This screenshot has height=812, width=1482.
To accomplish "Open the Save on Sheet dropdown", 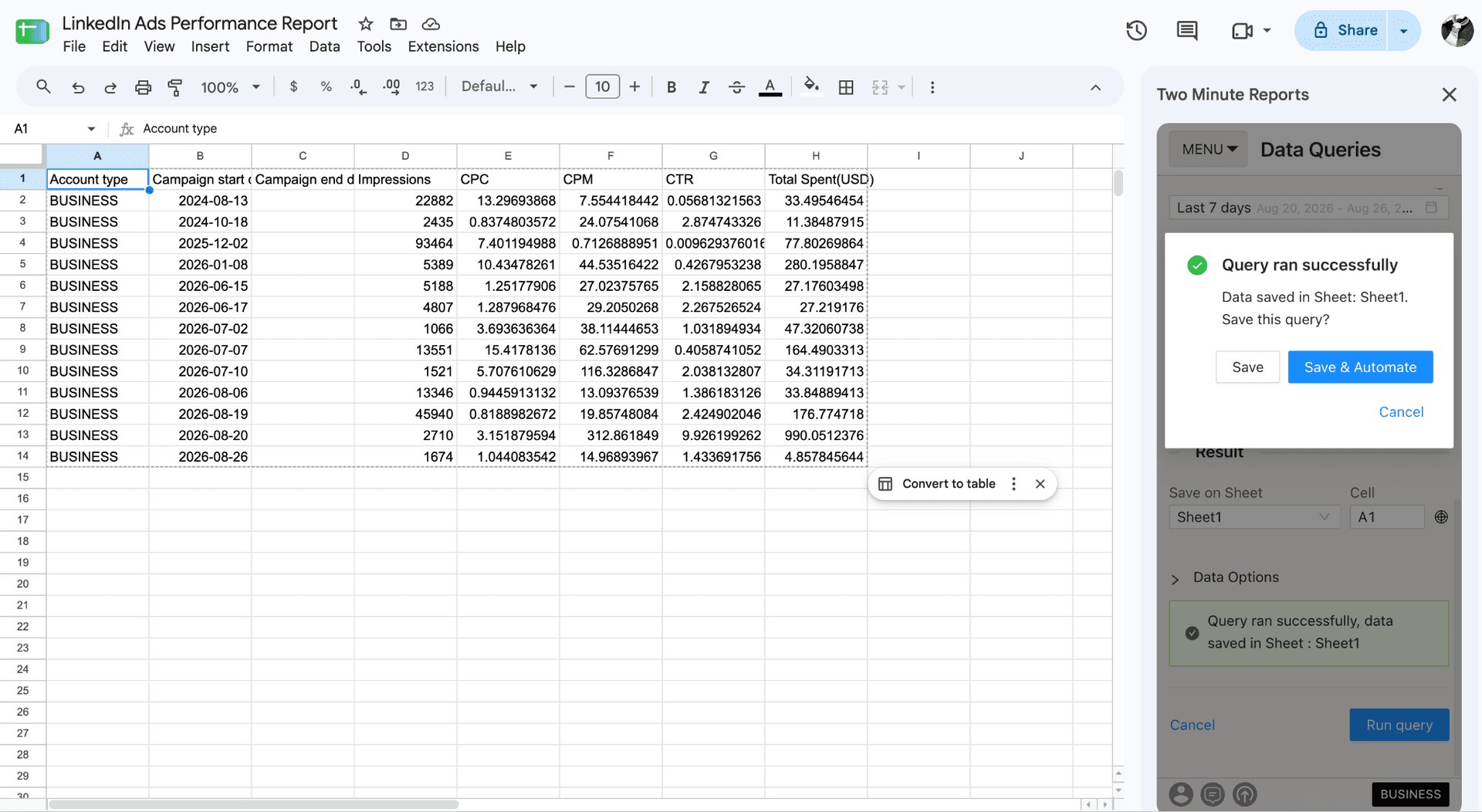I will (x=1254, y=517).
